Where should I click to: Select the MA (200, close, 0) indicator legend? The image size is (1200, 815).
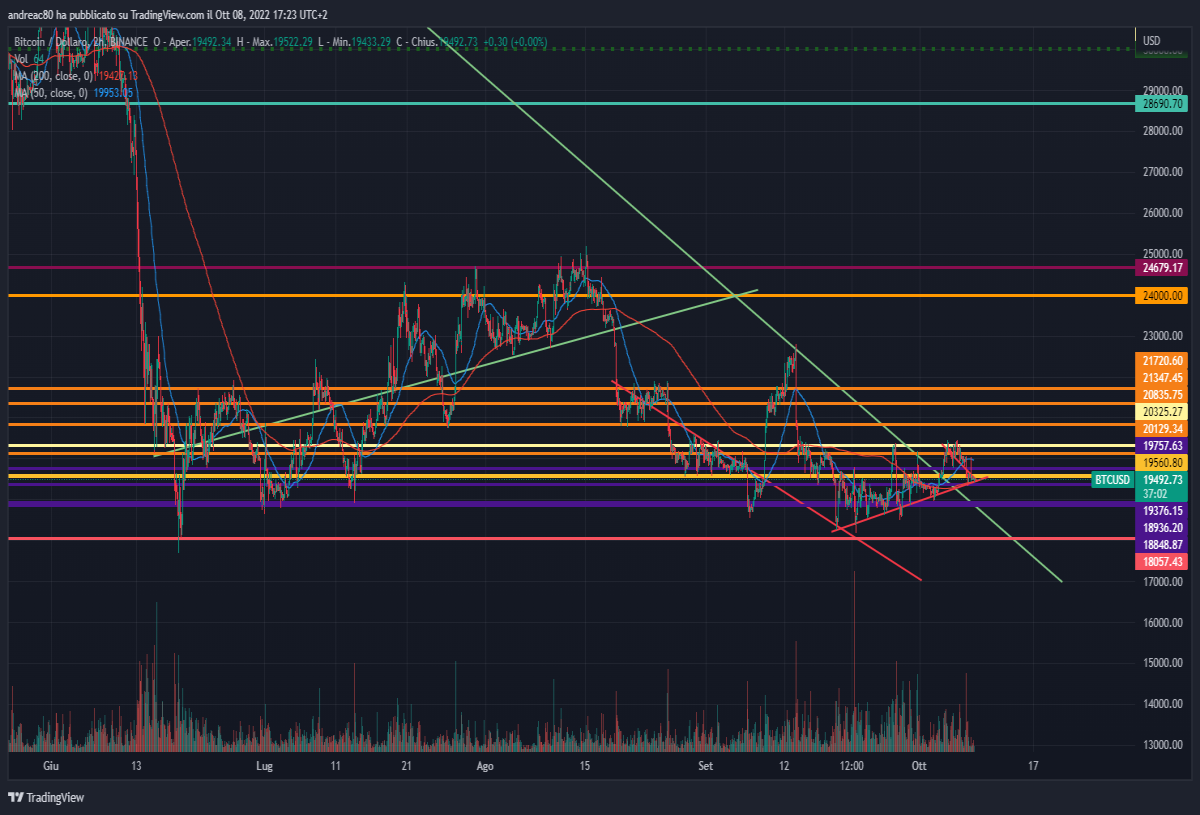tap(53, 76)
